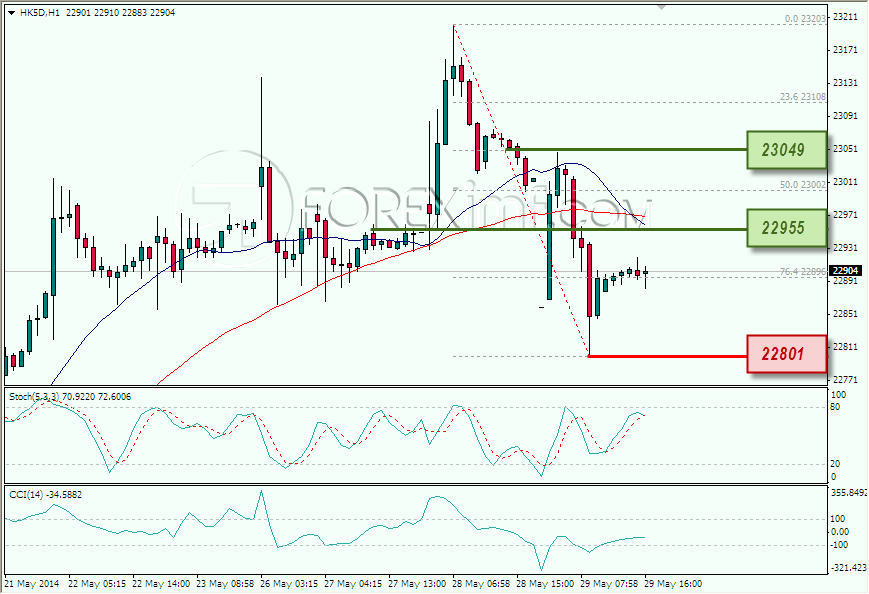Image resolution: width=869 pixels, height=594 pixels.
Task: Click the 76.4 Fibonacci level label
Action: coord(802,272)
